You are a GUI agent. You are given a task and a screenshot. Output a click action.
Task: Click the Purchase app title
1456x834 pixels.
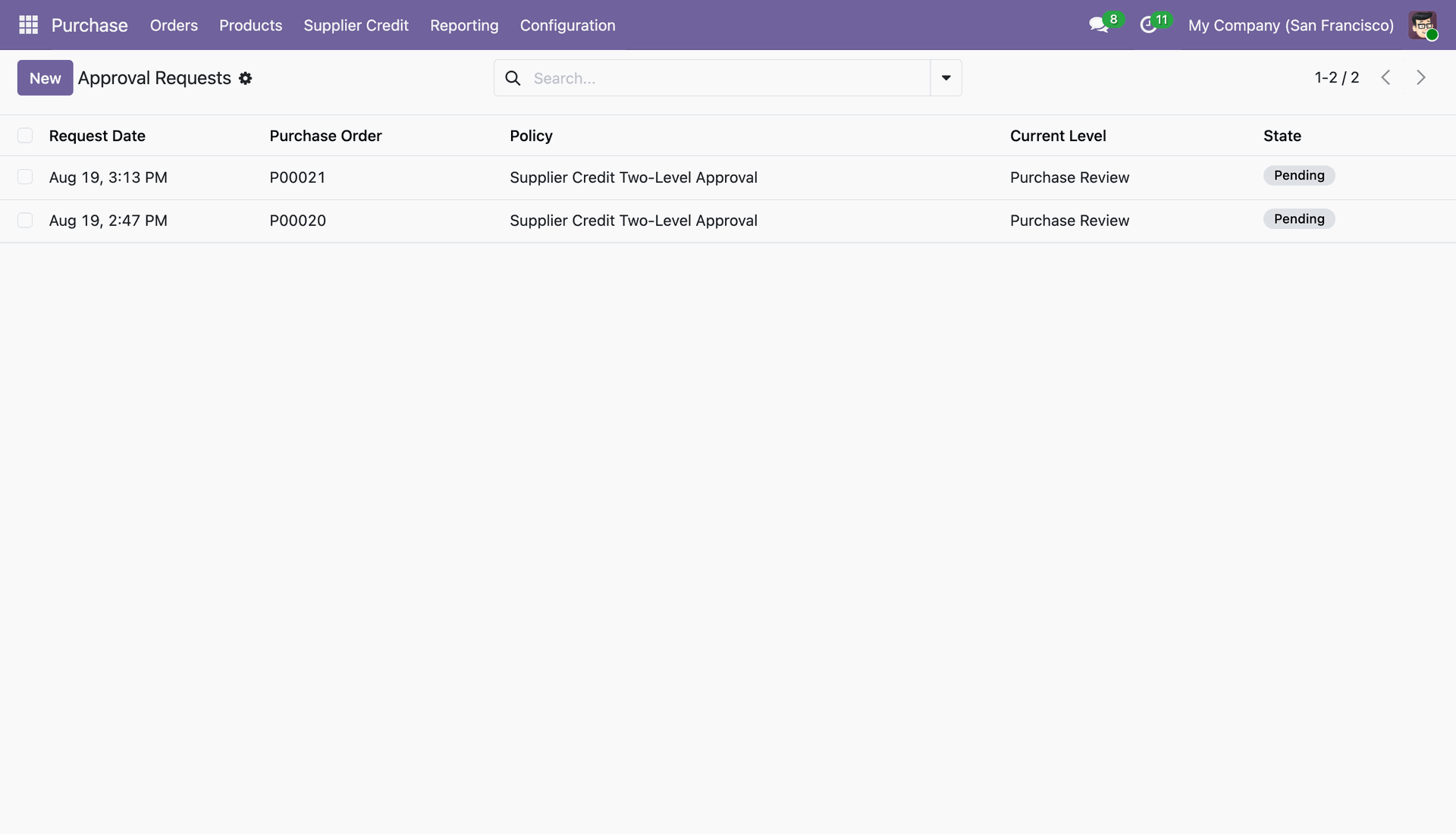point(89,25)
